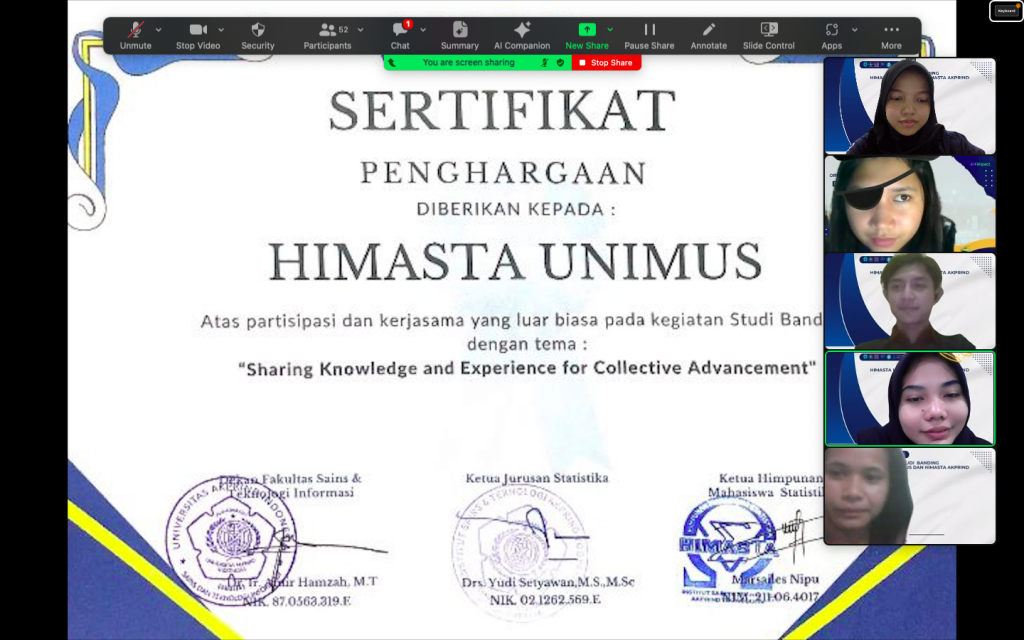Expand the green arrow beside New Share
Screen dimensions: 1024x640
(610, 29)
